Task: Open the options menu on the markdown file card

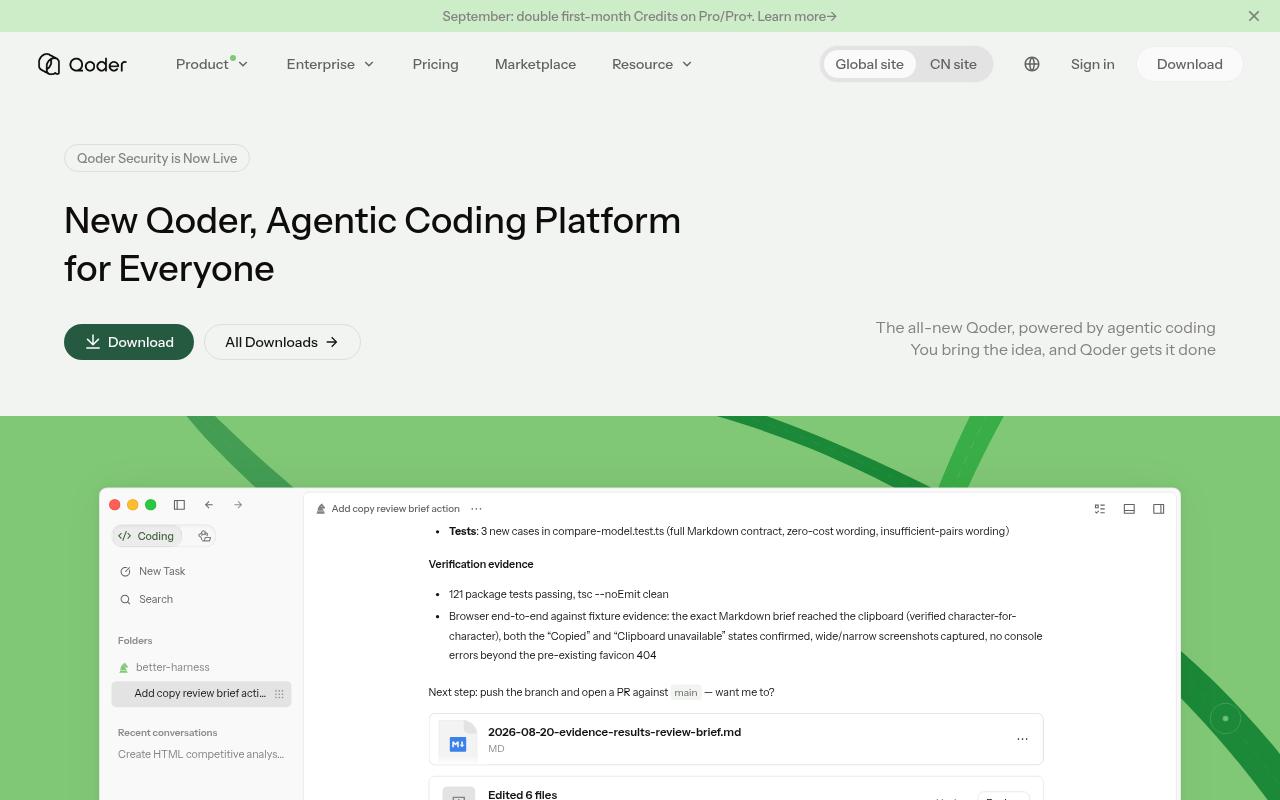Action: coord(1022,739)
